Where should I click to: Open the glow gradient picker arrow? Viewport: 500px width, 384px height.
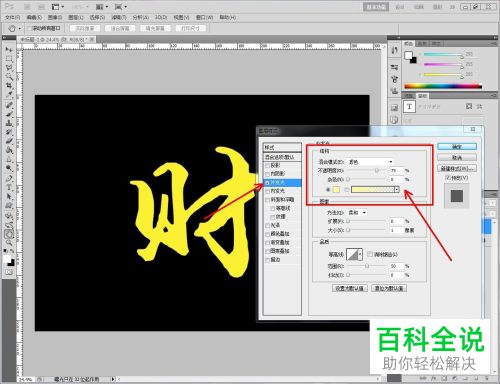pyautogui.click(x=397, y=189)
